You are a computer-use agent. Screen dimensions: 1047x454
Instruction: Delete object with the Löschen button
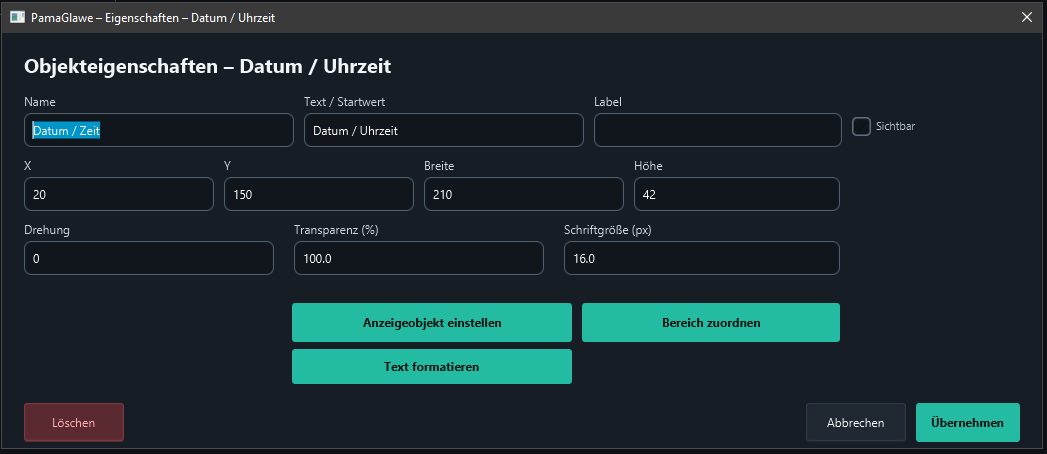pyautogui.click(x=74, y=423)
